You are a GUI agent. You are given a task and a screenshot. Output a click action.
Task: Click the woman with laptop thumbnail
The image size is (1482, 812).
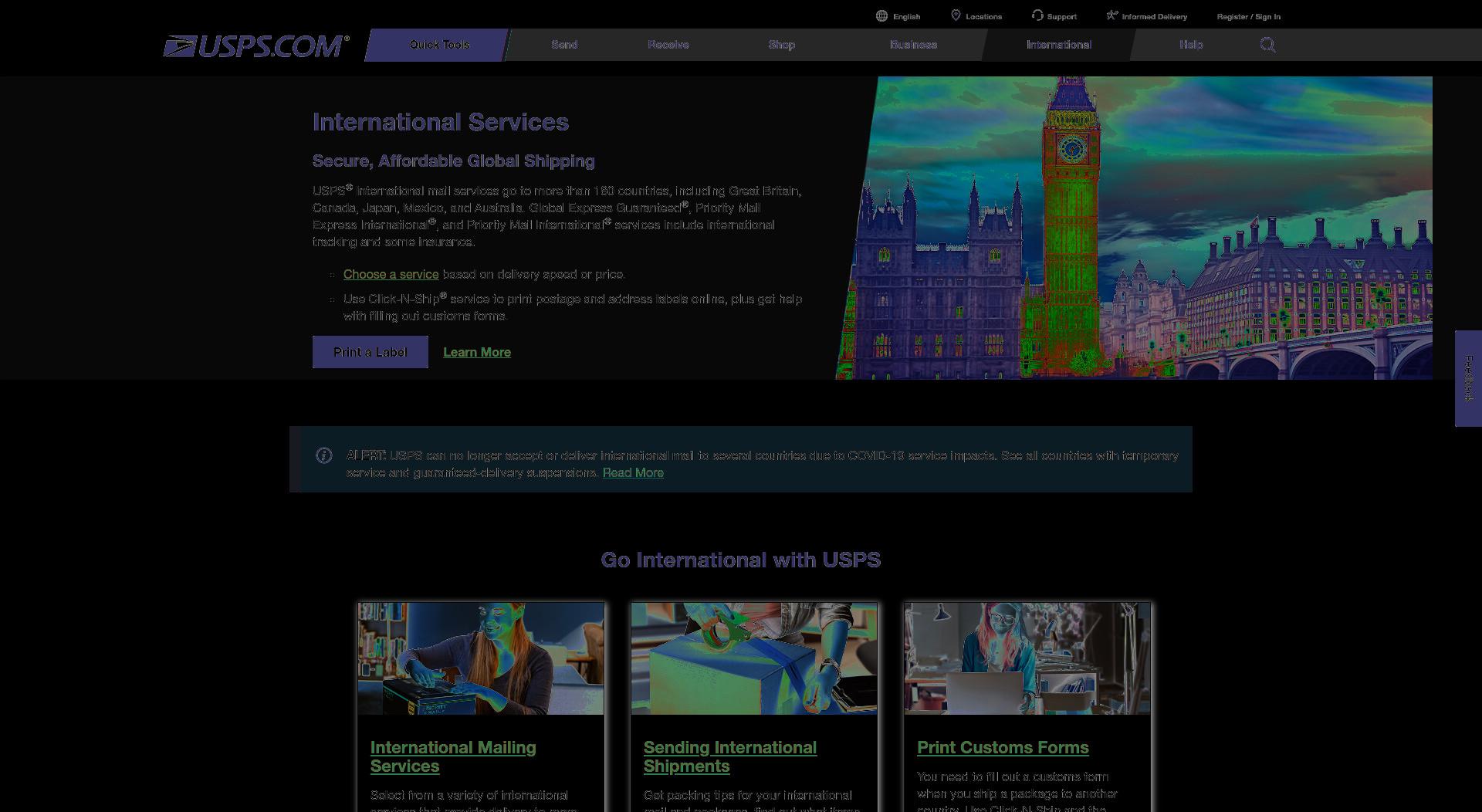click(1027, 658)
